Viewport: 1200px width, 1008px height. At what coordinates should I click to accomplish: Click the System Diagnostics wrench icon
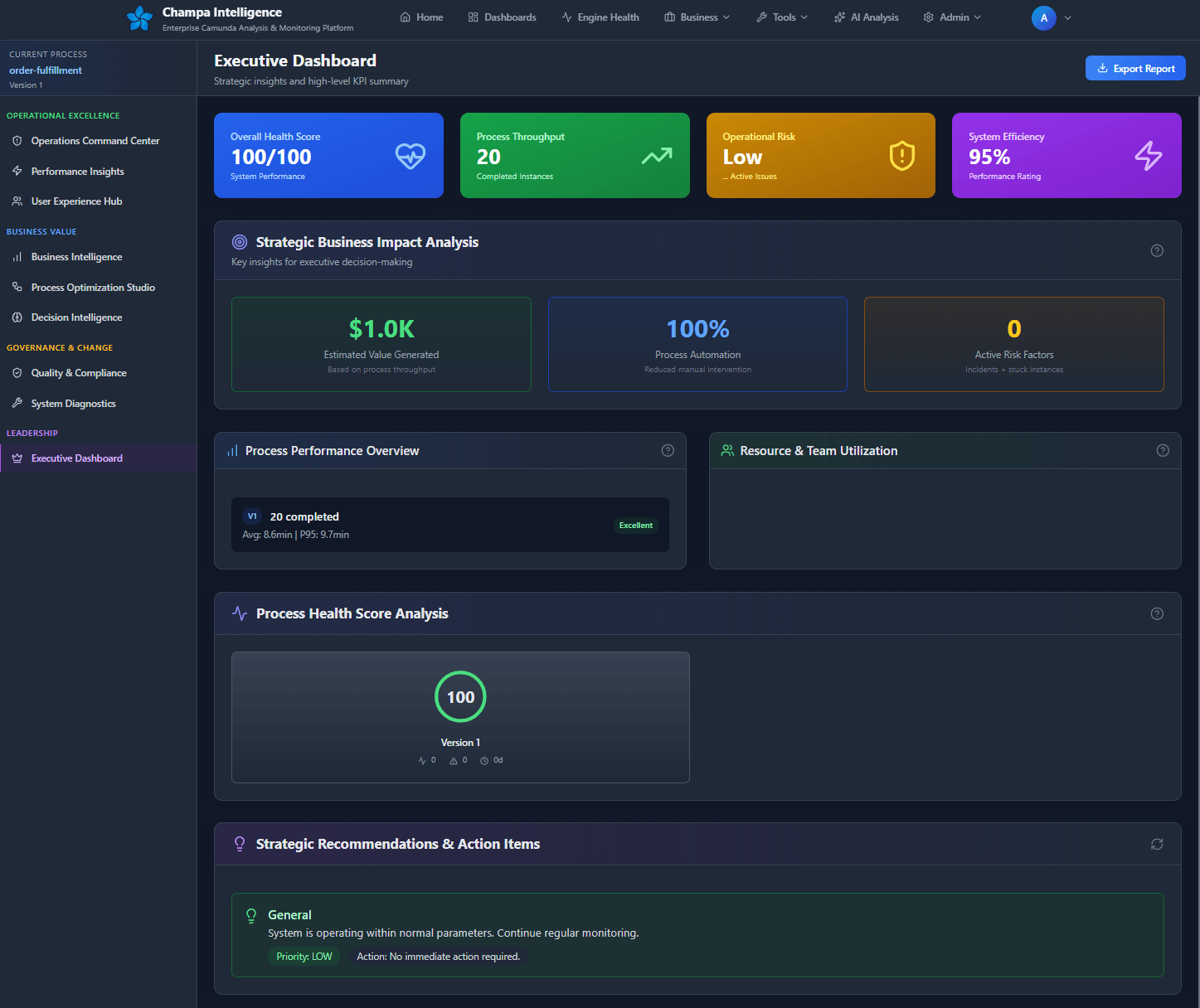tap(17, 403)
